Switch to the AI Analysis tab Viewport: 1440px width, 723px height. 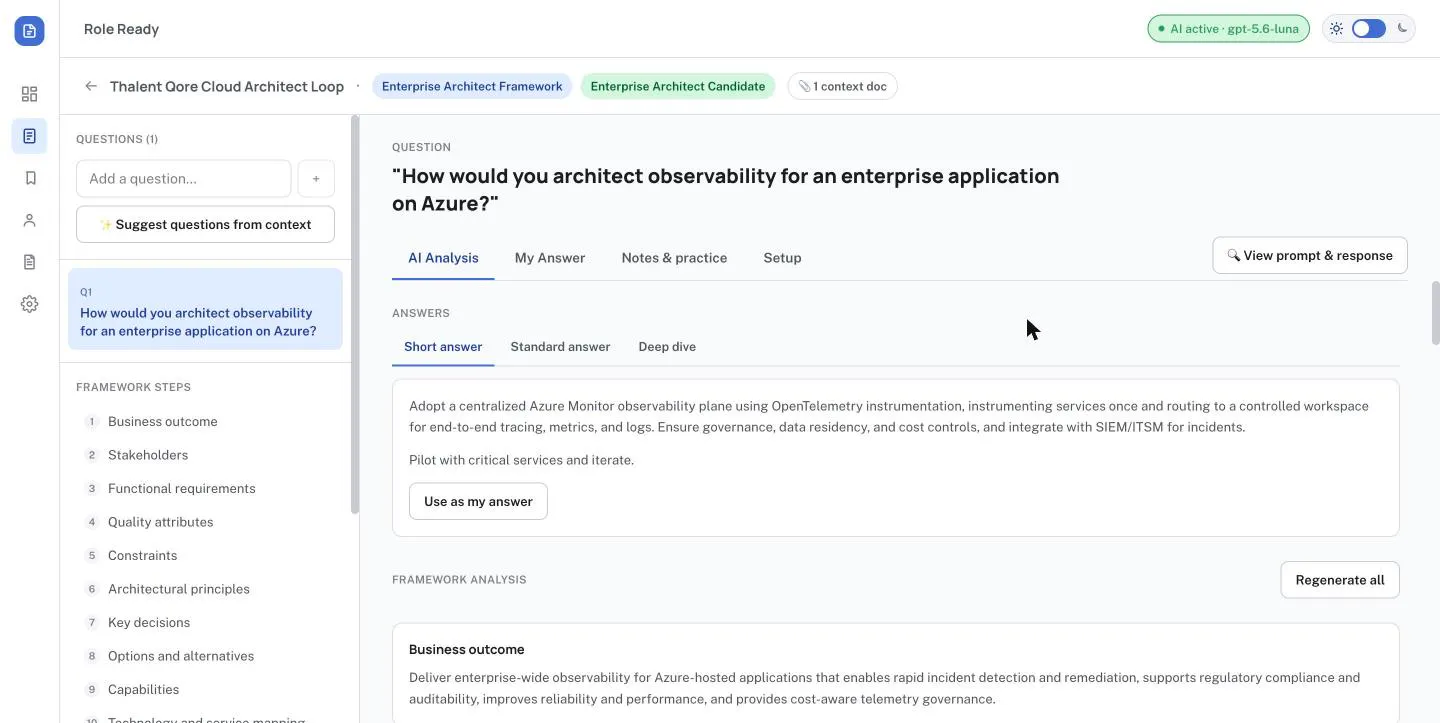pyautogui.click(x=443, y=258)
